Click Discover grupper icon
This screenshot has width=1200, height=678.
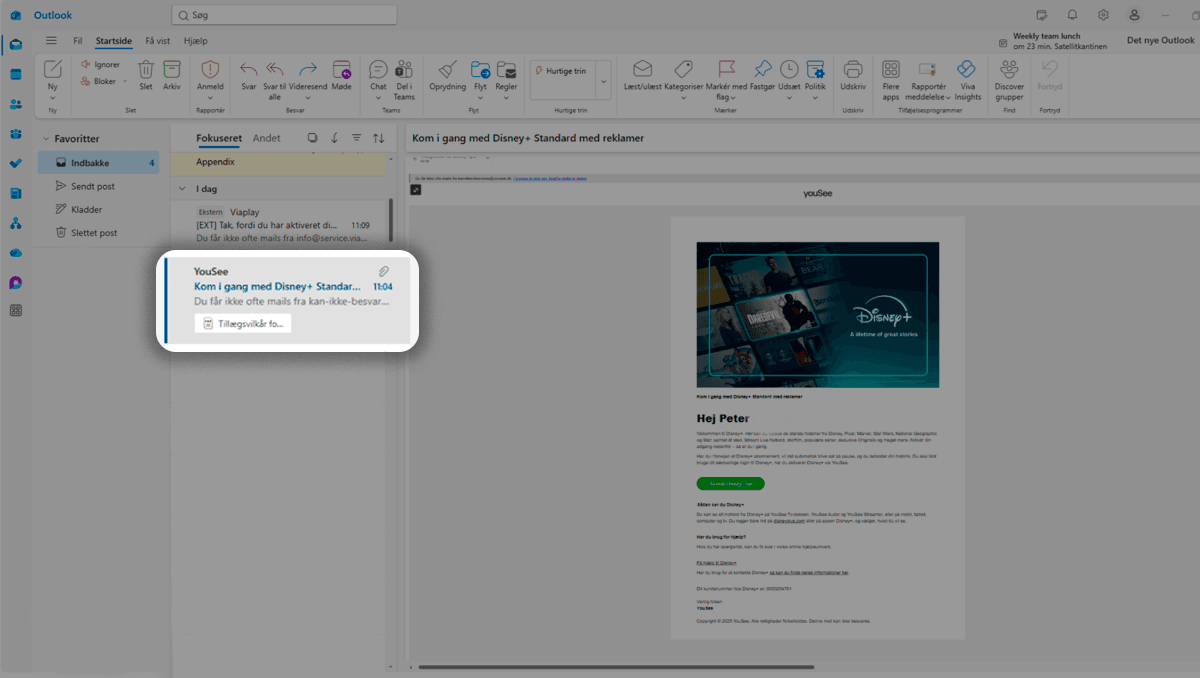[x=1010, y=70]
